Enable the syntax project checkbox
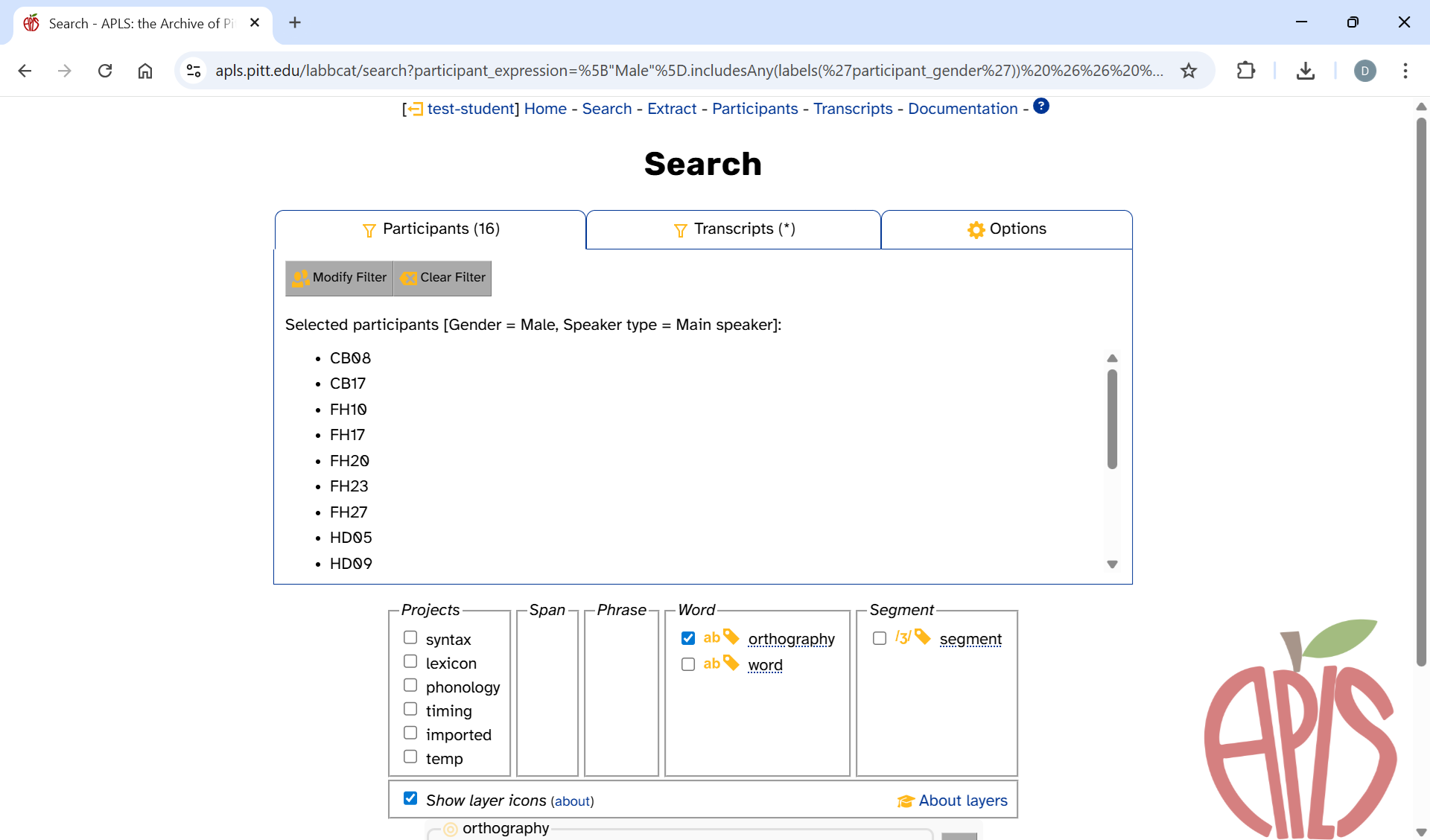Image resolution: width=1430 pixels, height=840 pixels. [x=410, y=637]
